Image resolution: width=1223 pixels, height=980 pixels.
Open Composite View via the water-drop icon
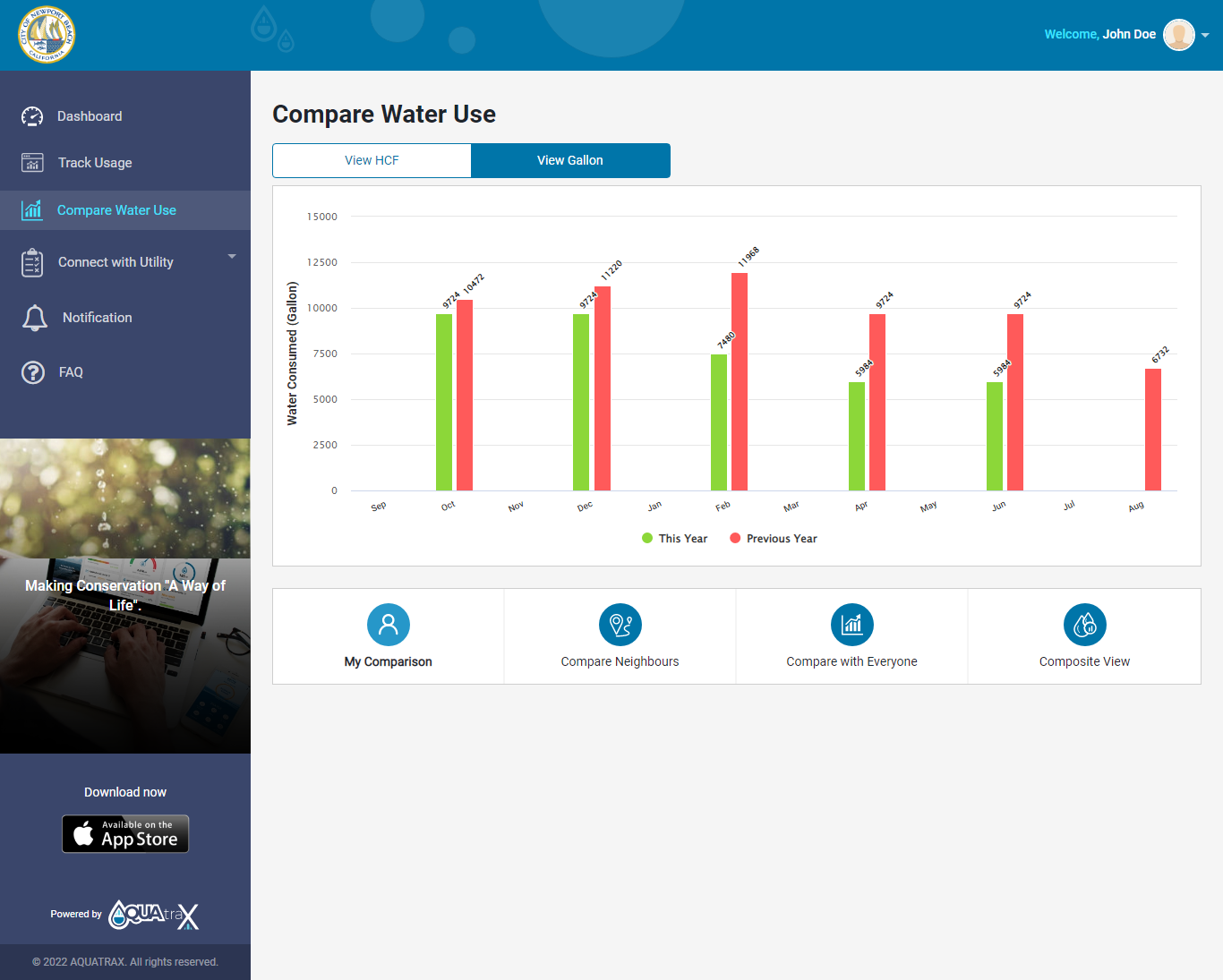[x=1084, y=625]
